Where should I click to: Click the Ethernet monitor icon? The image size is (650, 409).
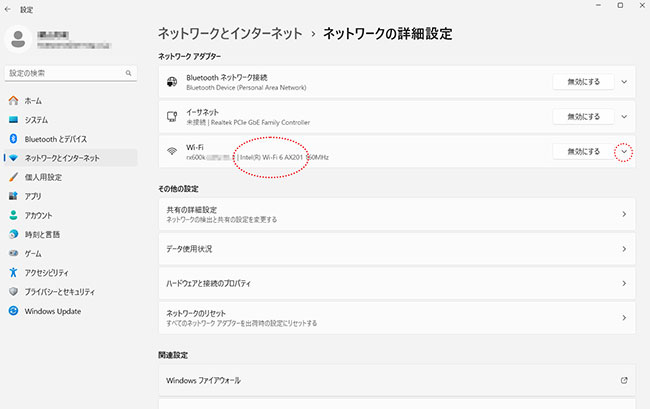[172, 116]
